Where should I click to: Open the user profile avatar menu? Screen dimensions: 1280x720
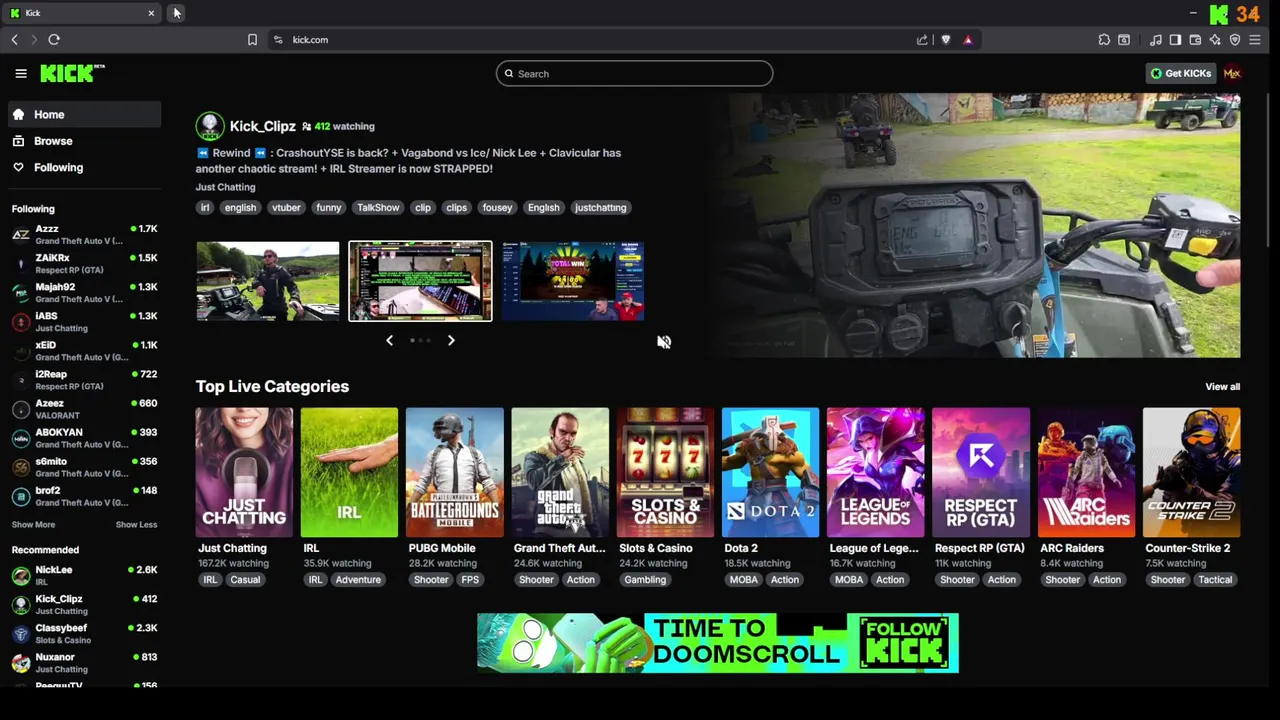coord(1232,73)
